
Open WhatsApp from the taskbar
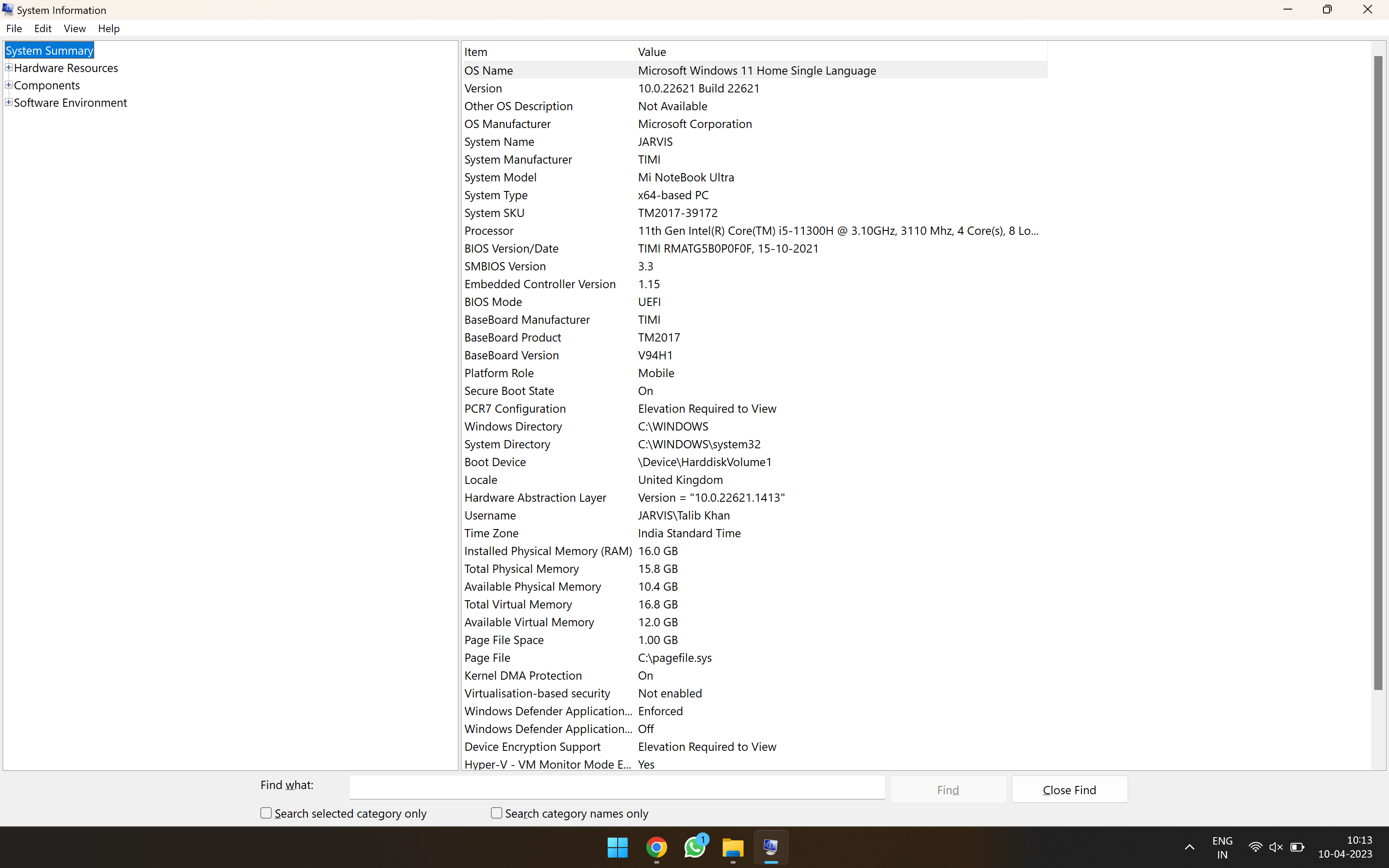[694, 847]
